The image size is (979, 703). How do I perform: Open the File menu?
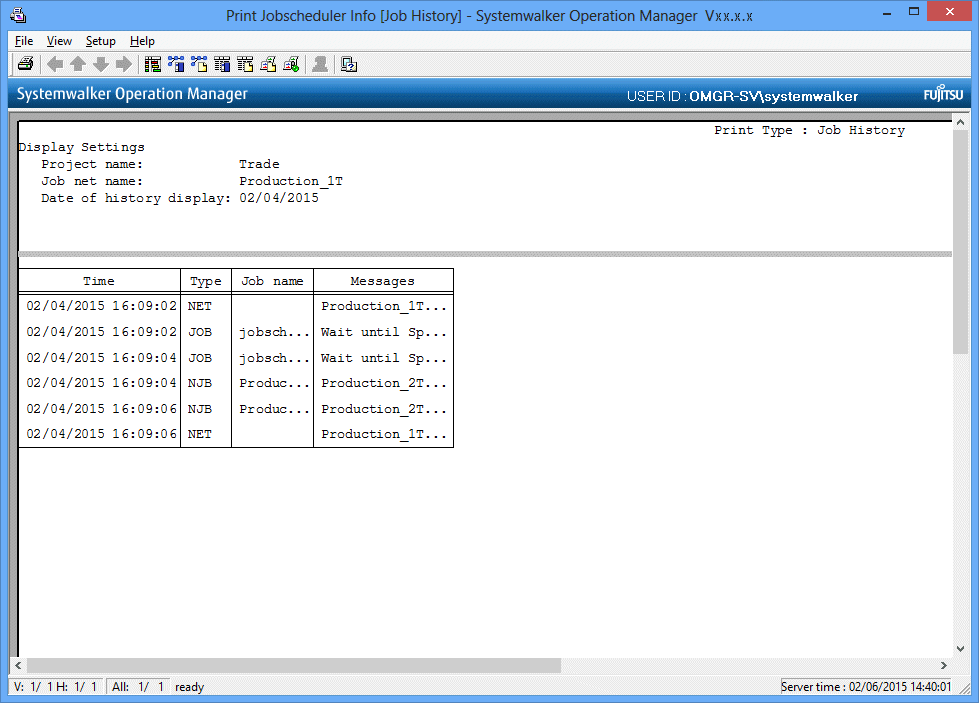24,41
